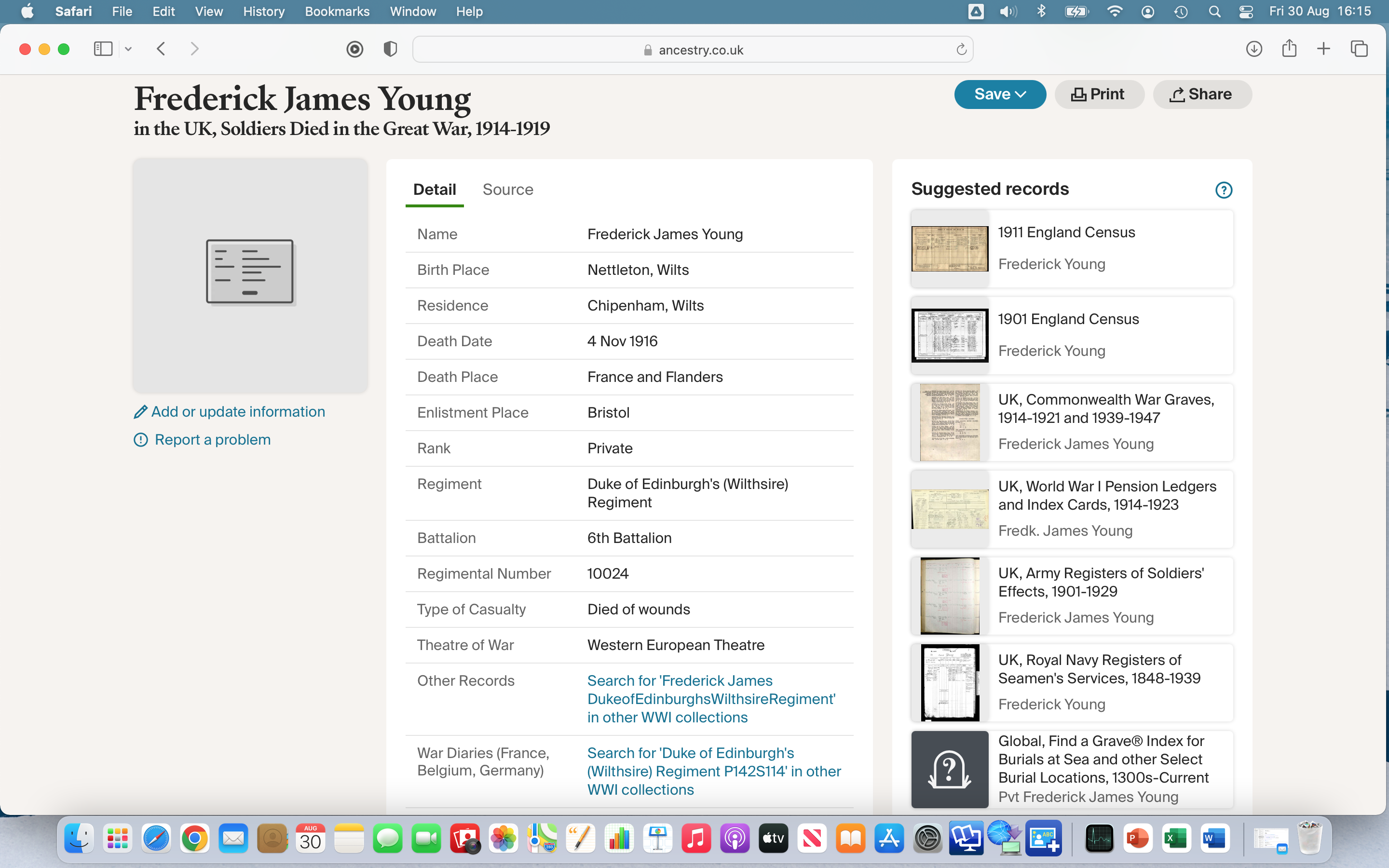The height and width of the screenshot is (868, 1389).
Task: Open the privacy shield icon
Action: (390, 49)
